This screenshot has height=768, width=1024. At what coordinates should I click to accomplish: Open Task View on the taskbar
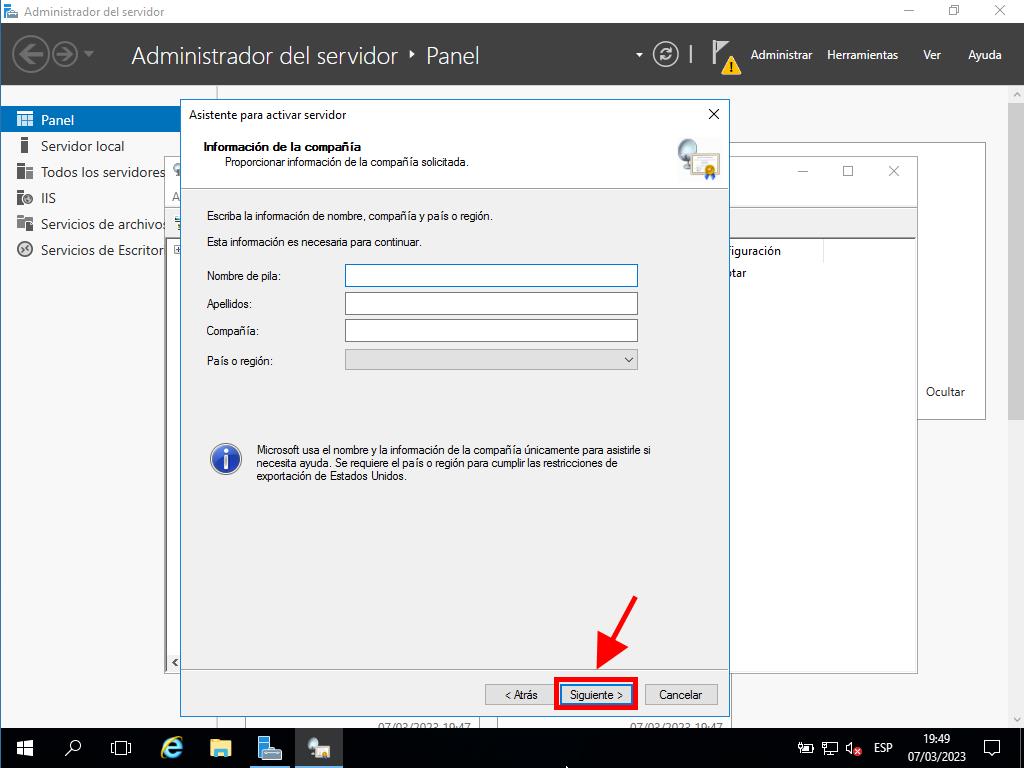coord(121,747)
